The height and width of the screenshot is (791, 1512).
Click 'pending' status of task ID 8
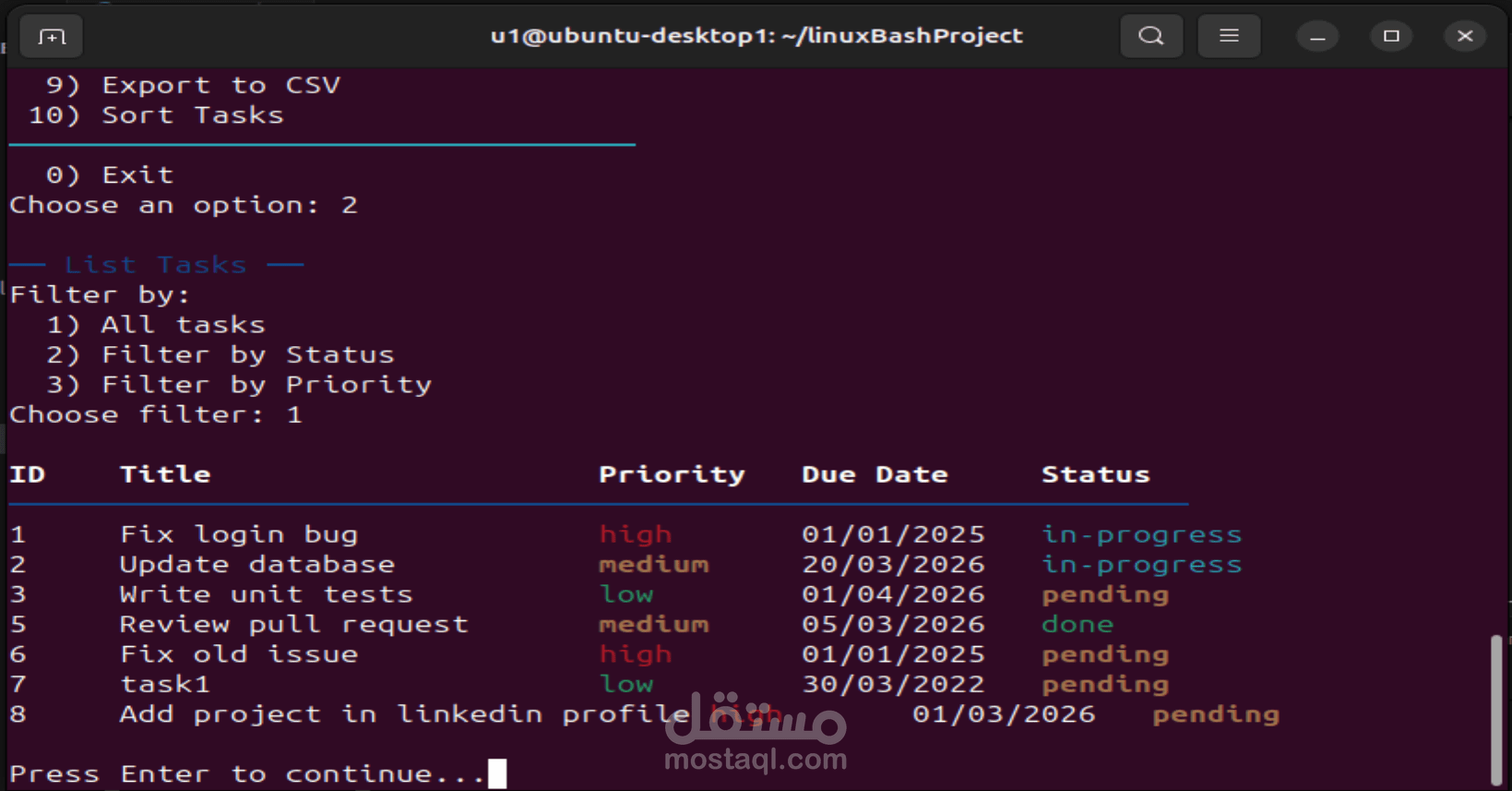(1216, 714)
